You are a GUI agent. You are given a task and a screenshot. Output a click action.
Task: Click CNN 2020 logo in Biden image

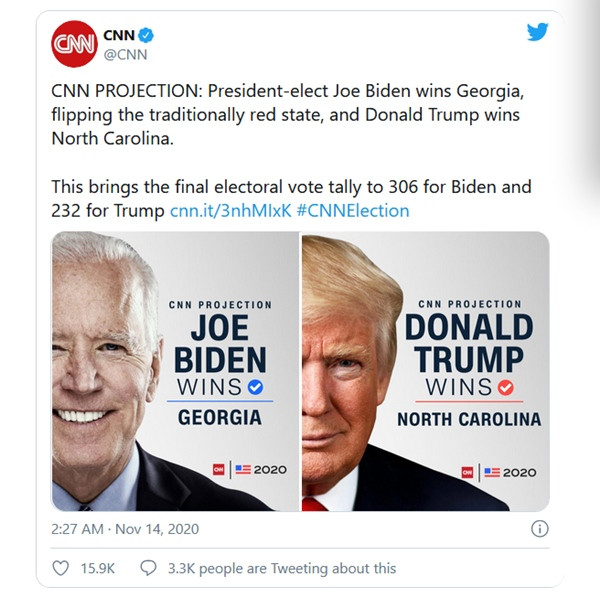[250, 470]
